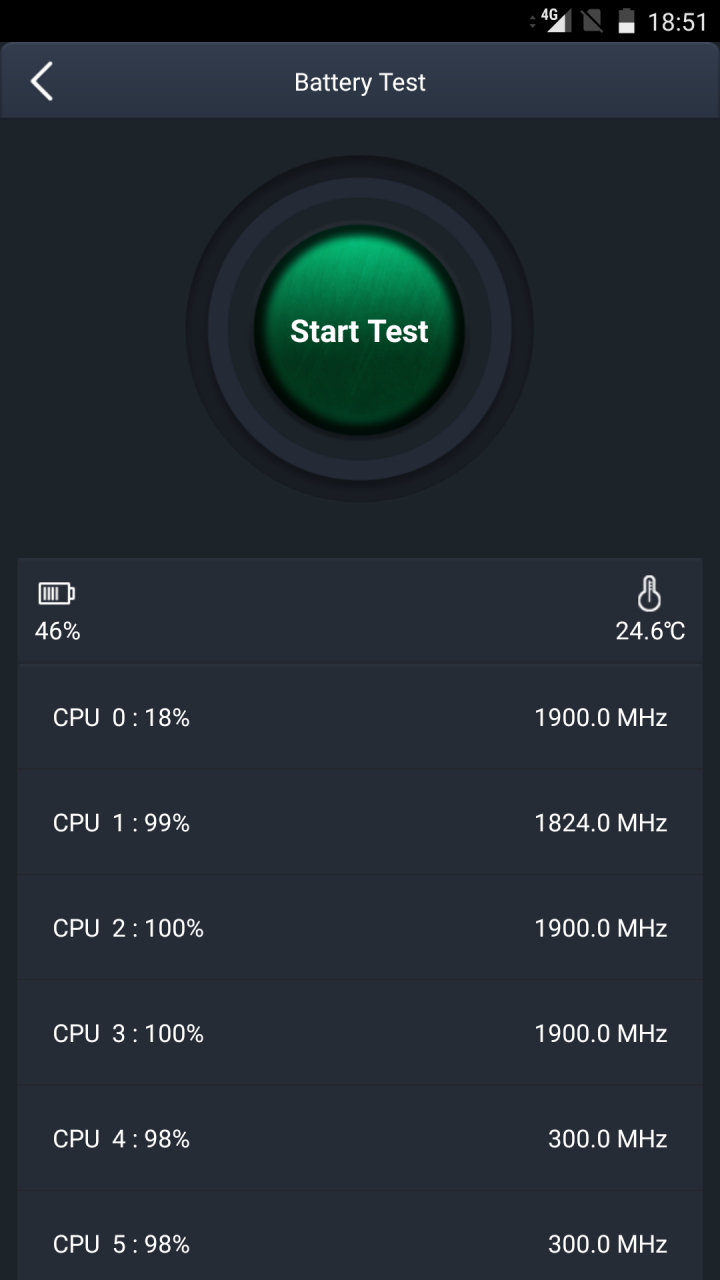Select the CPU 1 : 99% row
720x1280 pixels.
coord(360,823)
